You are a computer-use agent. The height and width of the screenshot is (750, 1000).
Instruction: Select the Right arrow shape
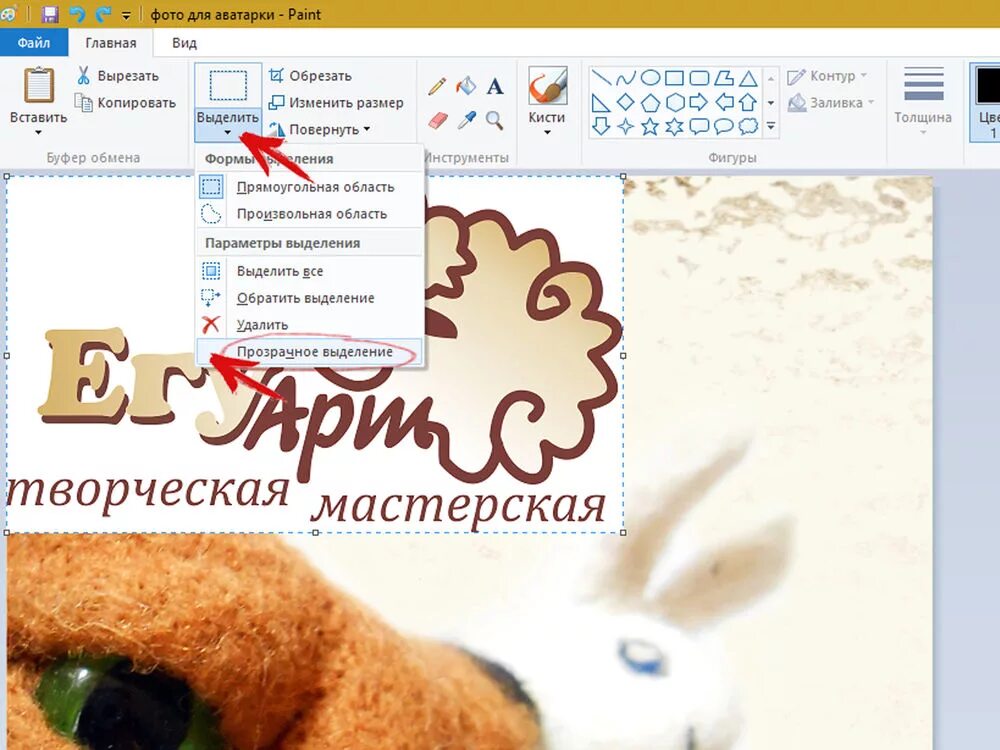(699, 102)
